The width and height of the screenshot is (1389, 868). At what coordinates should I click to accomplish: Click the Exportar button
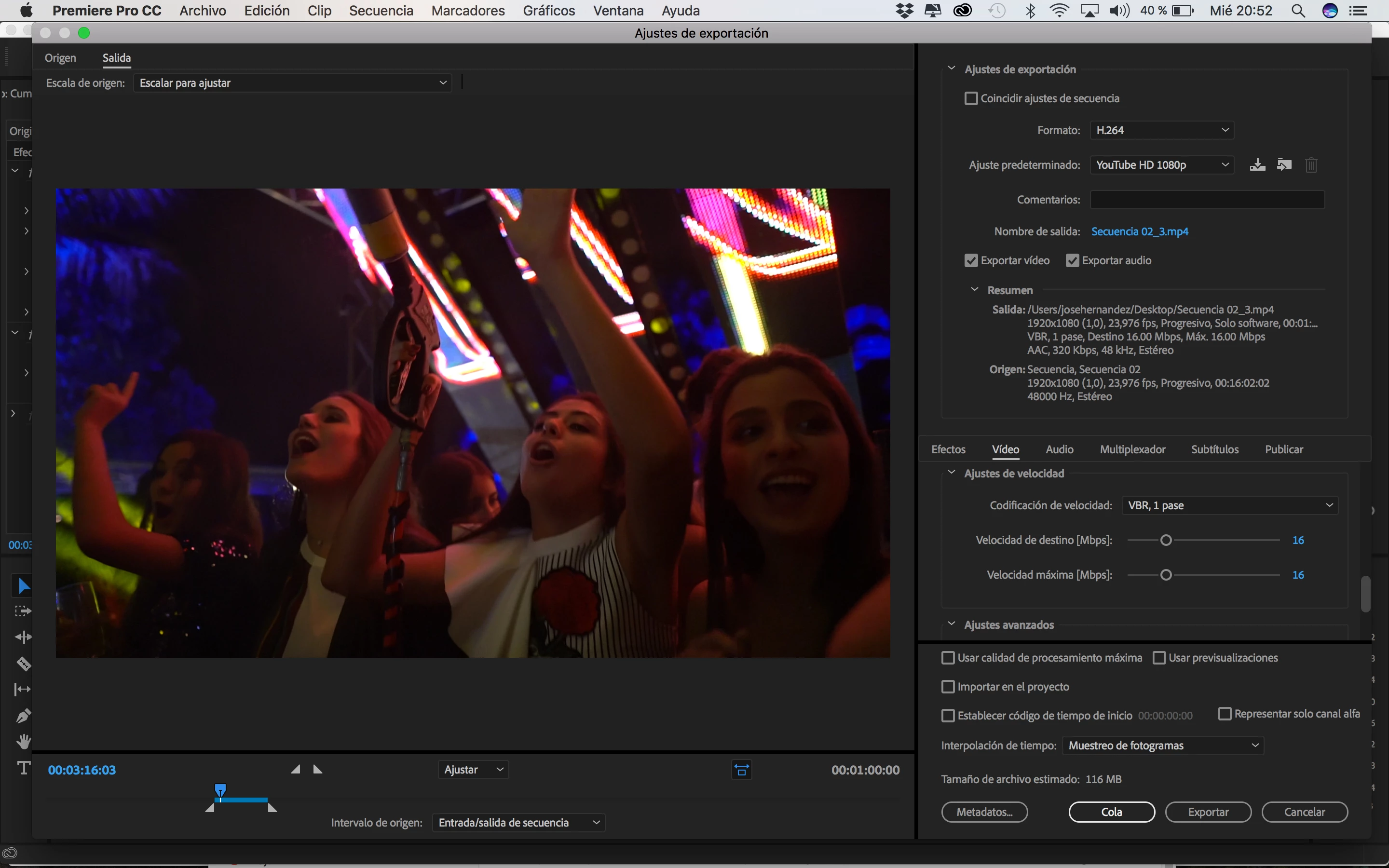click(x=1208, y=812)
